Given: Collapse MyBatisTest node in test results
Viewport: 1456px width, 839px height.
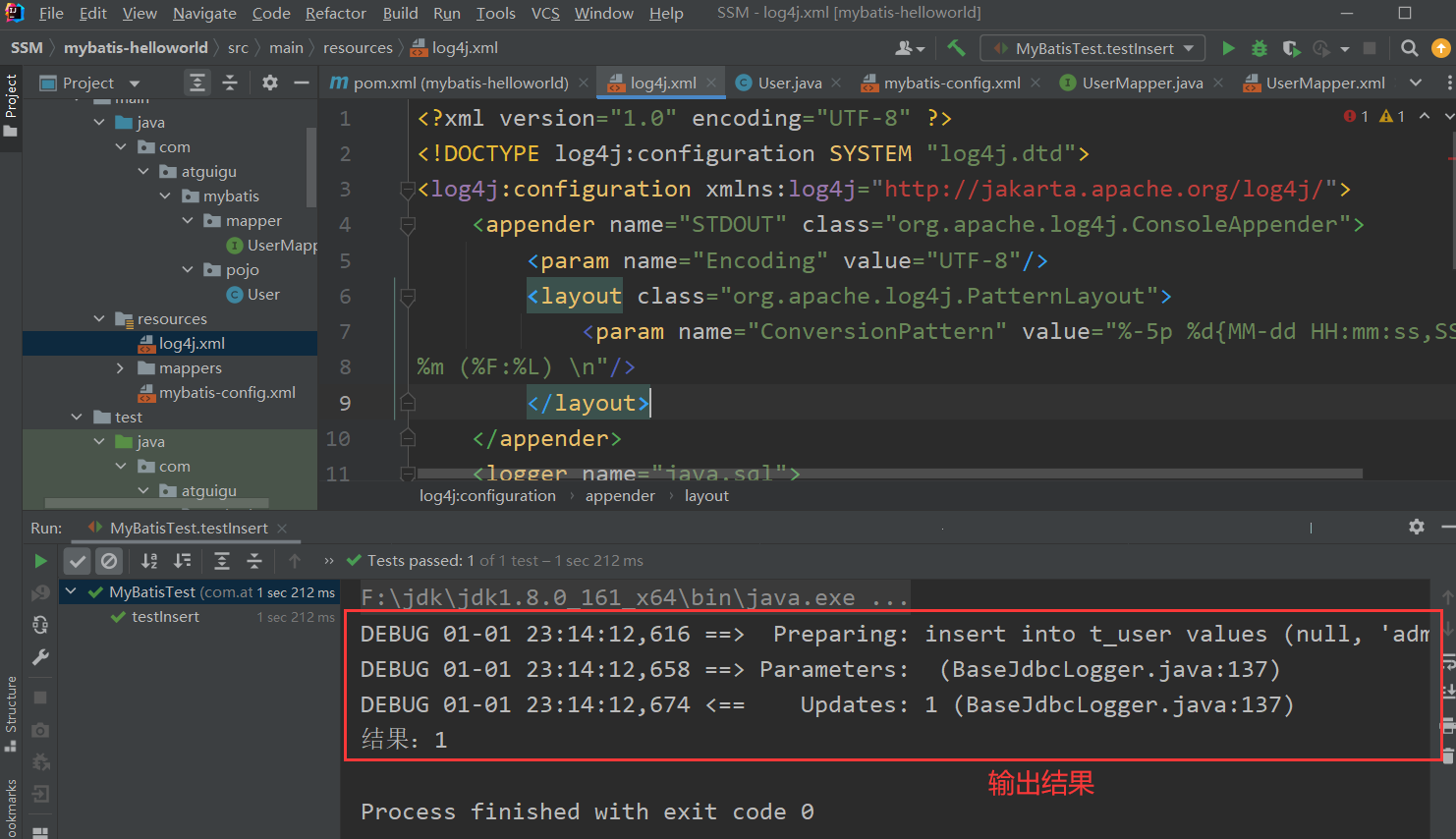Looking at the screenshot, I should click(x=72, y=592).
